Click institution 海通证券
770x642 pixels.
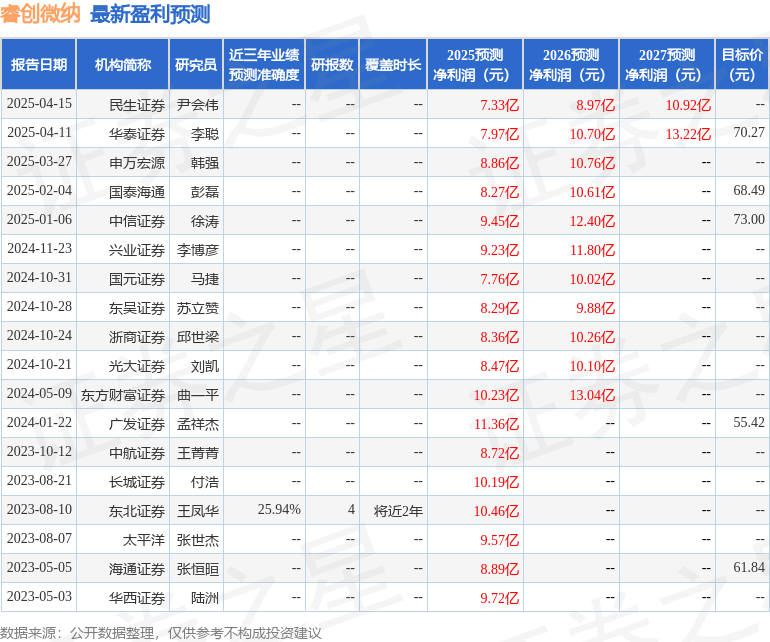137,569
